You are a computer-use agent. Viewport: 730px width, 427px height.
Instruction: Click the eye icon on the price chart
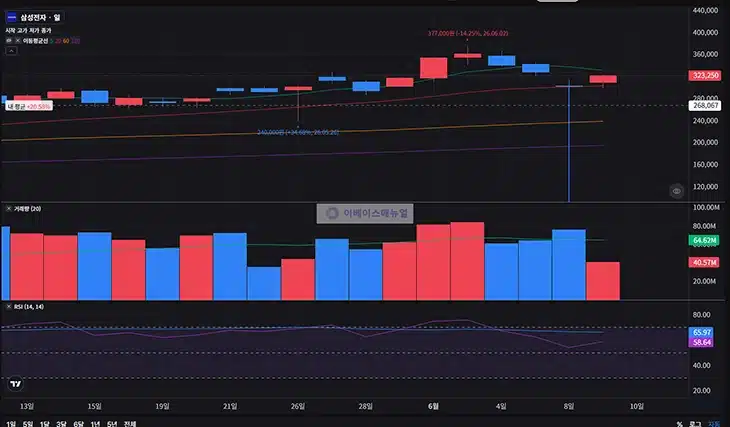[x=676, y=191]
